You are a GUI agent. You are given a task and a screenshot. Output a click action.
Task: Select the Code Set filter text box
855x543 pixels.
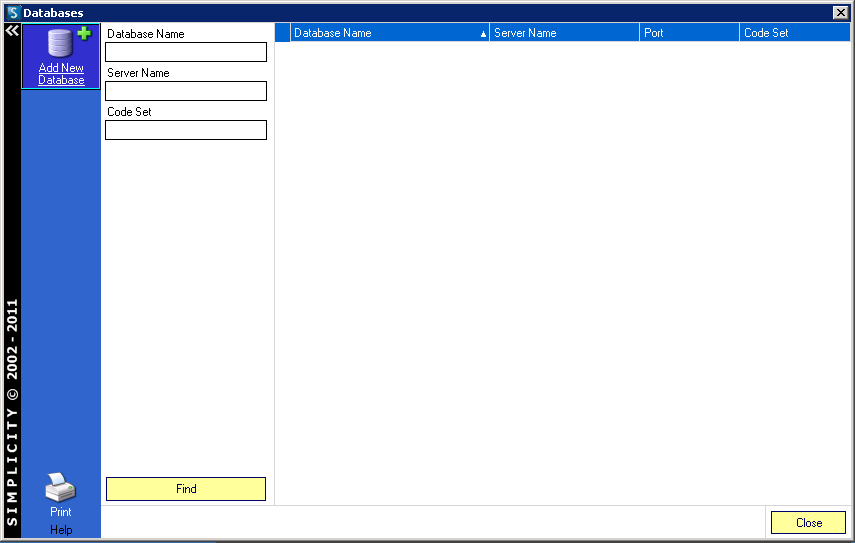click(186, 130)
